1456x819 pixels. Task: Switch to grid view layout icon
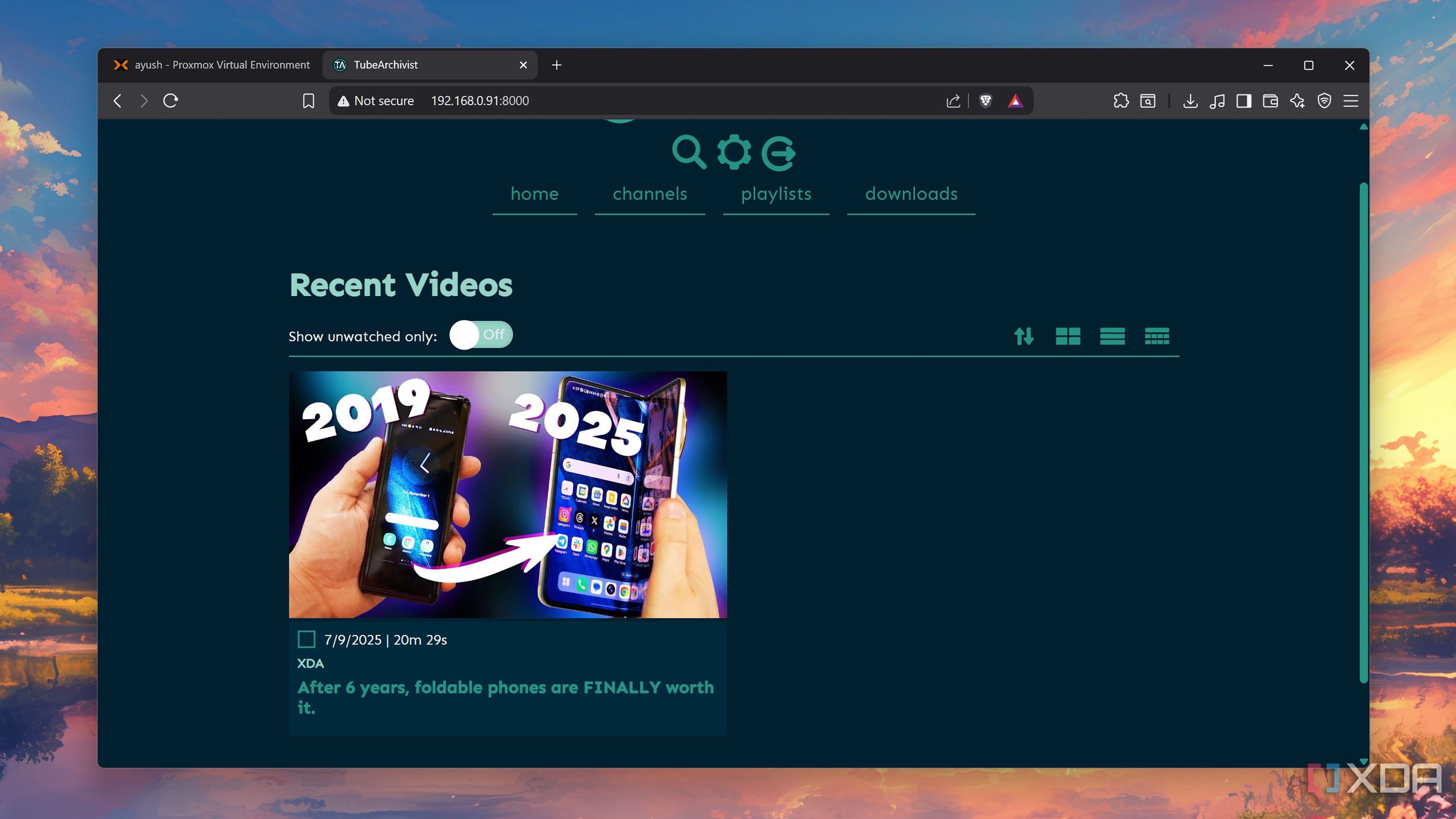(1068, 336)
